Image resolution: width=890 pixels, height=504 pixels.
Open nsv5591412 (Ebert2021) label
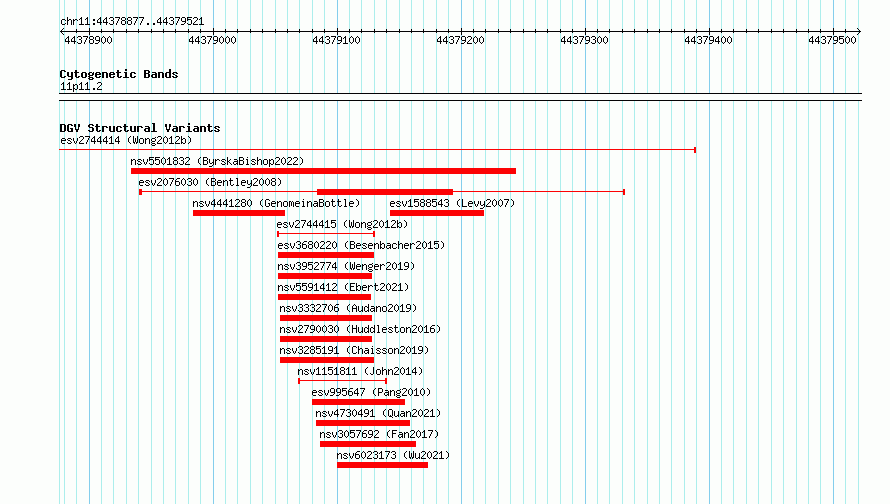[343, 287]
